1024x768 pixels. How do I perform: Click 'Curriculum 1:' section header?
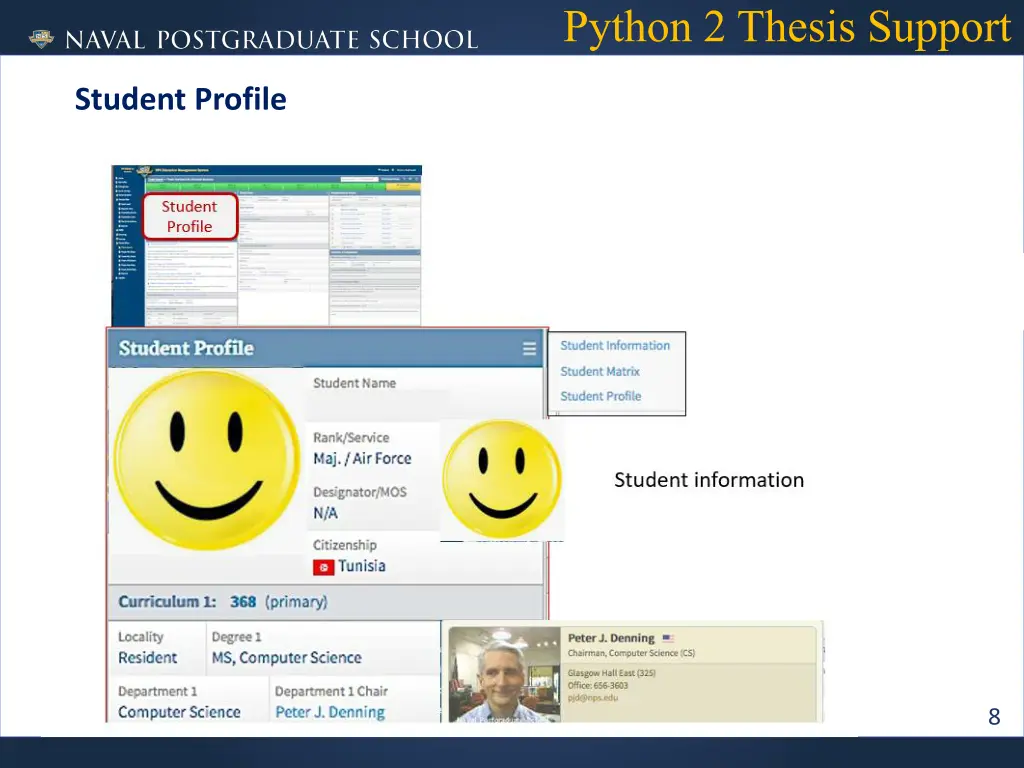(167, 601)
